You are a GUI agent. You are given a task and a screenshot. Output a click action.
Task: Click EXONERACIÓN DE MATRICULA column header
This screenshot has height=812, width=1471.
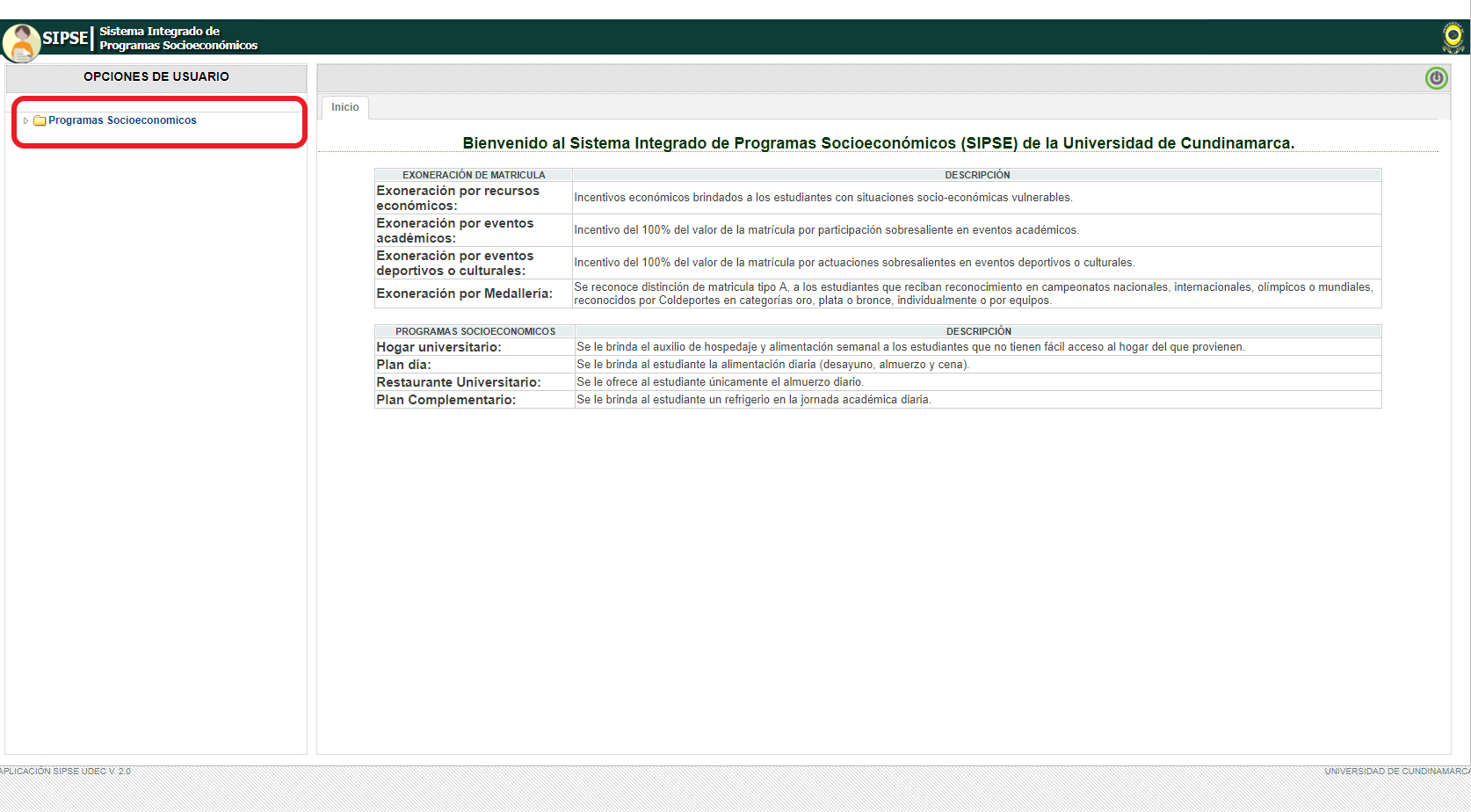[x=474, y=175]
